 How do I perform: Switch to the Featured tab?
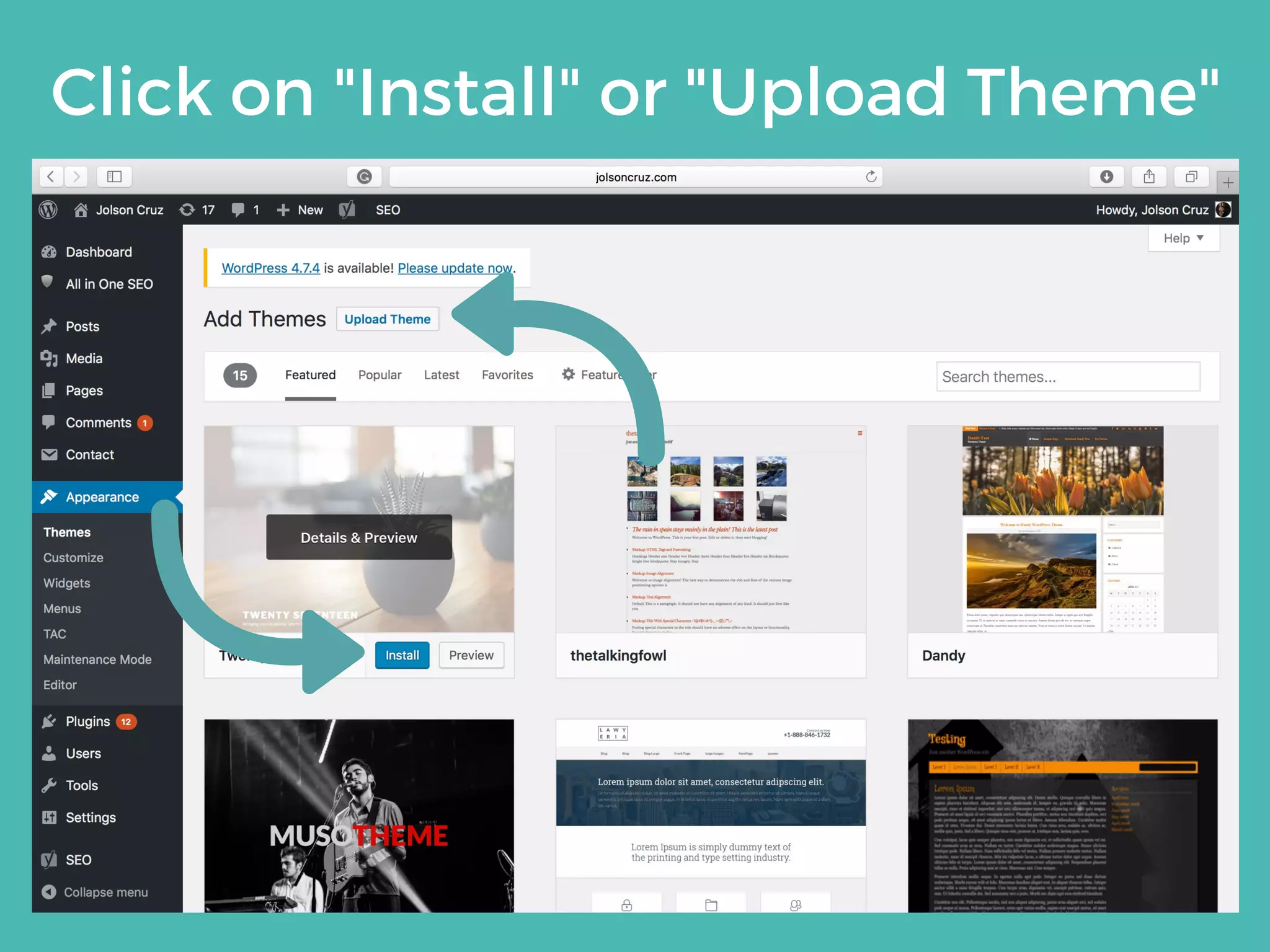click(310, 375)
